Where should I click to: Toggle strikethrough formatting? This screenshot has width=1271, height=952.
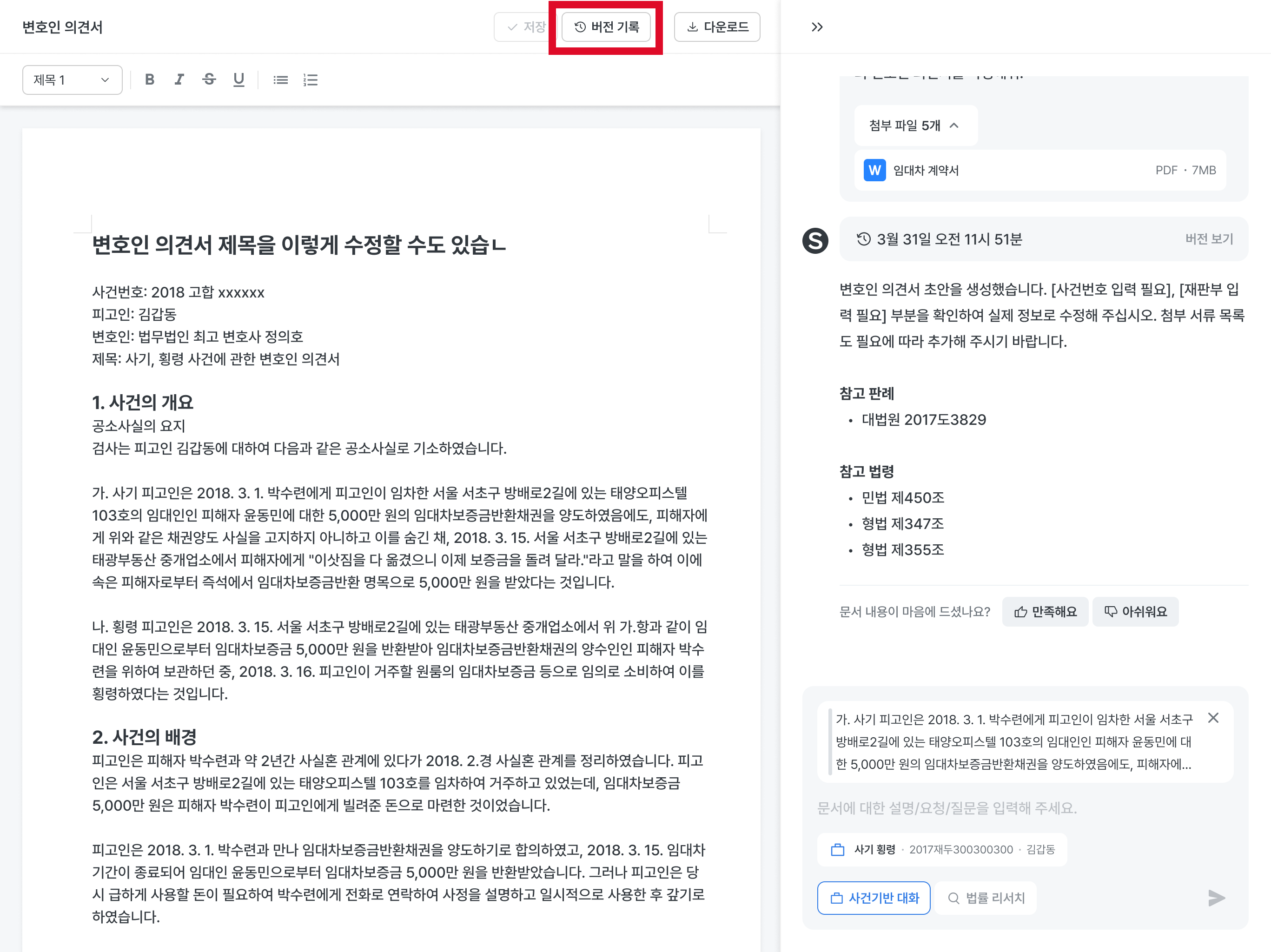pos(209,80)
